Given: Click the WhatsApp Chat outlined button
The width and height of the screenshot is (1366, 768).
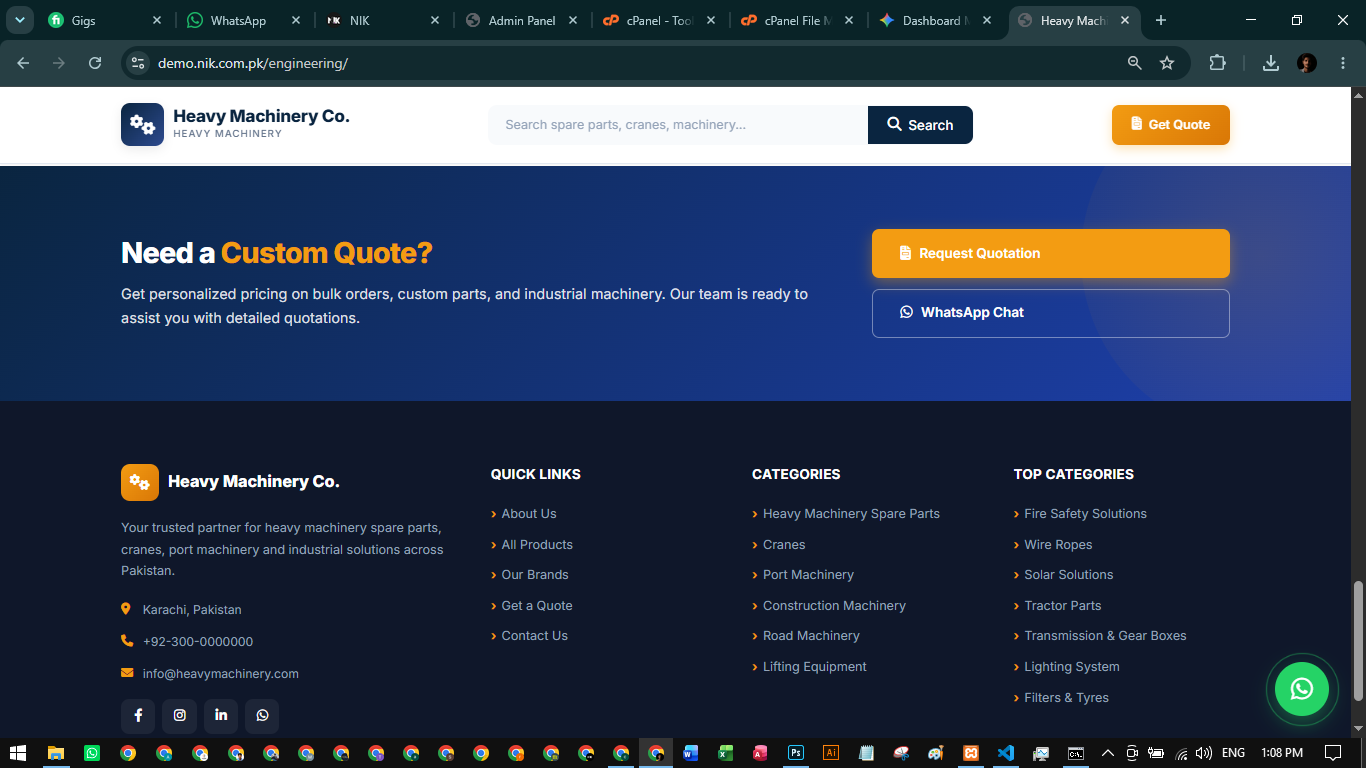Looking at the screenshot, I should point(1051,313).
